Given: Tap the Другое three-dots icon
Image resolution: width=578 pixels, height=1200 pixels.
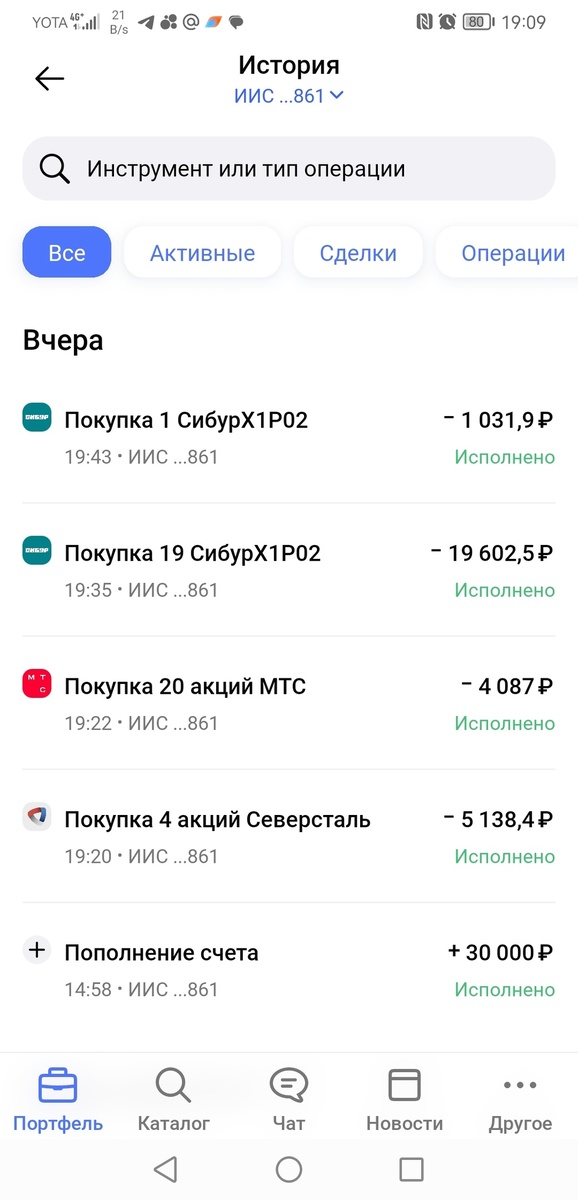Looking at the screenshot, I should tap(520, 1083).
